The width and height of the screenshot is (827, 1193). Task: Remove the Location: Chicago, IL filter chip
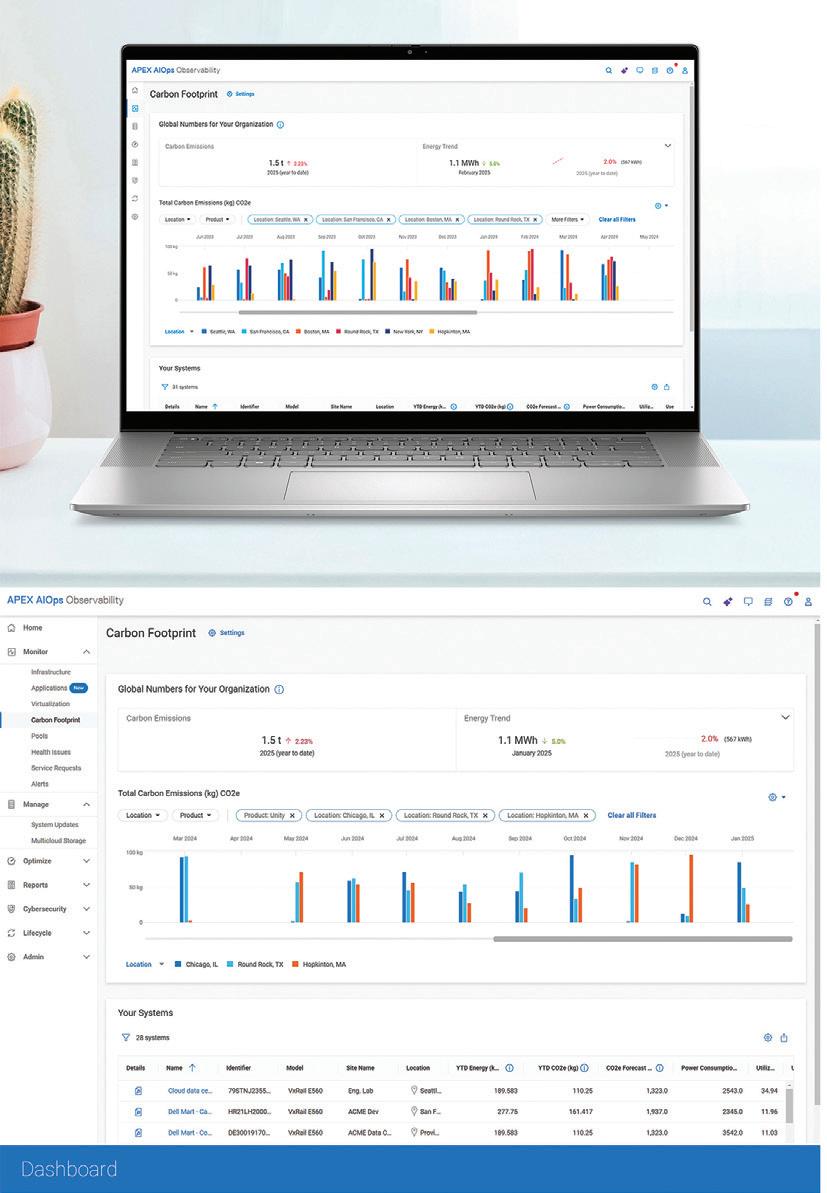point(382,816)
